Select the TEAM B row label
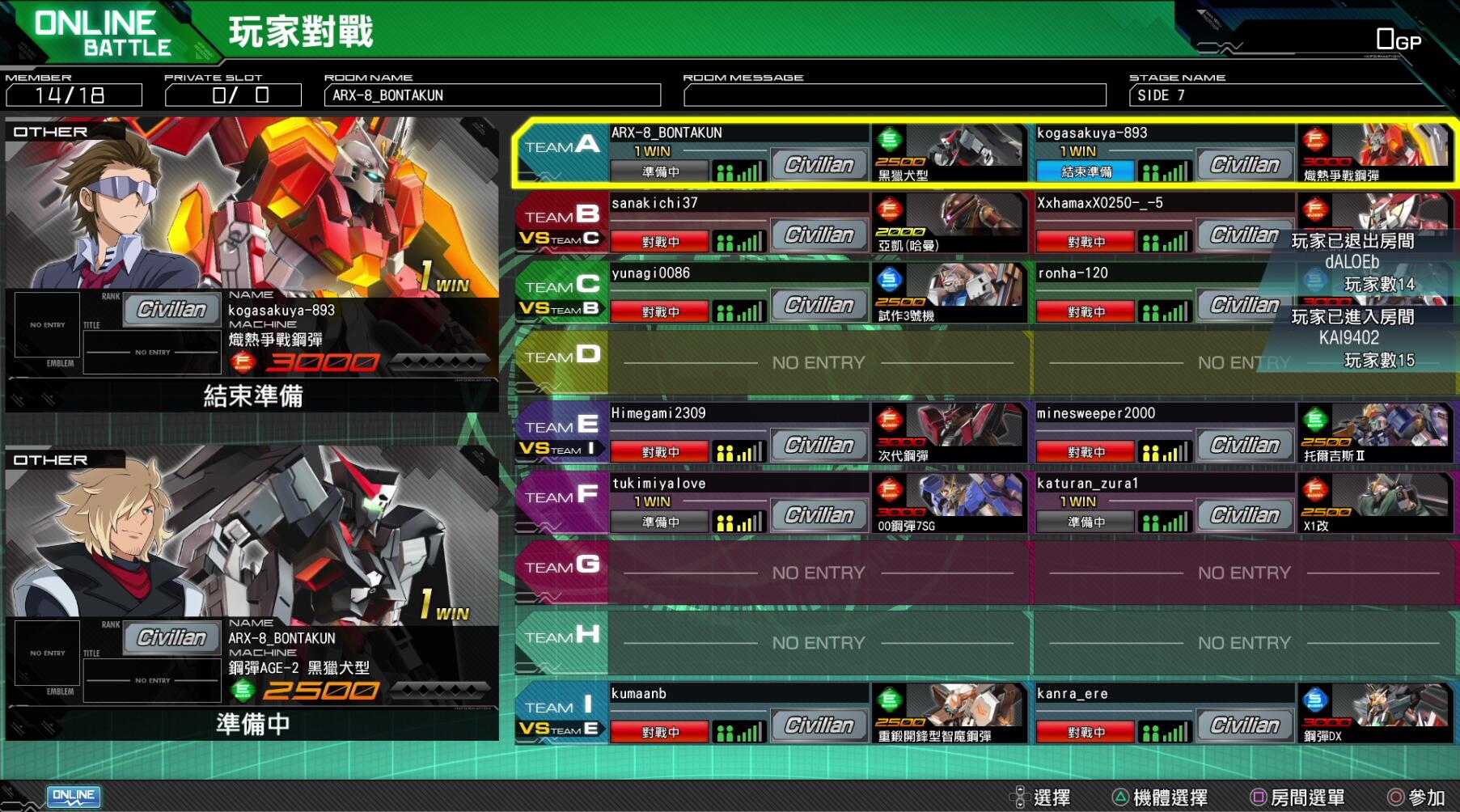 tap(562, 215)
